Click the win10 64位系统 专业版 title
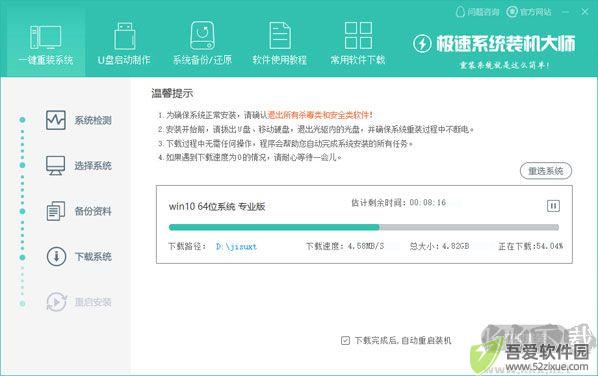 [x=217, y=206]
